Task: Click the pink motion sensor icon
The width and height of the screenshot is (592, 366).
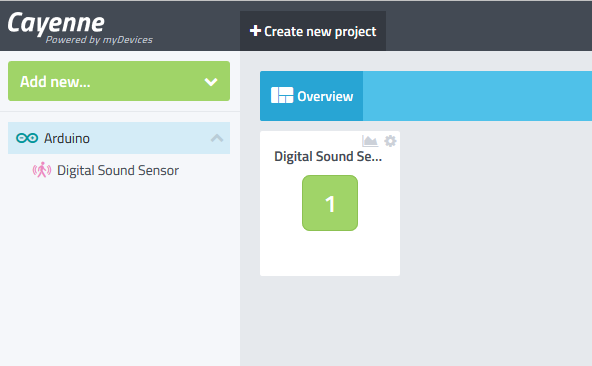Action: 42,170
